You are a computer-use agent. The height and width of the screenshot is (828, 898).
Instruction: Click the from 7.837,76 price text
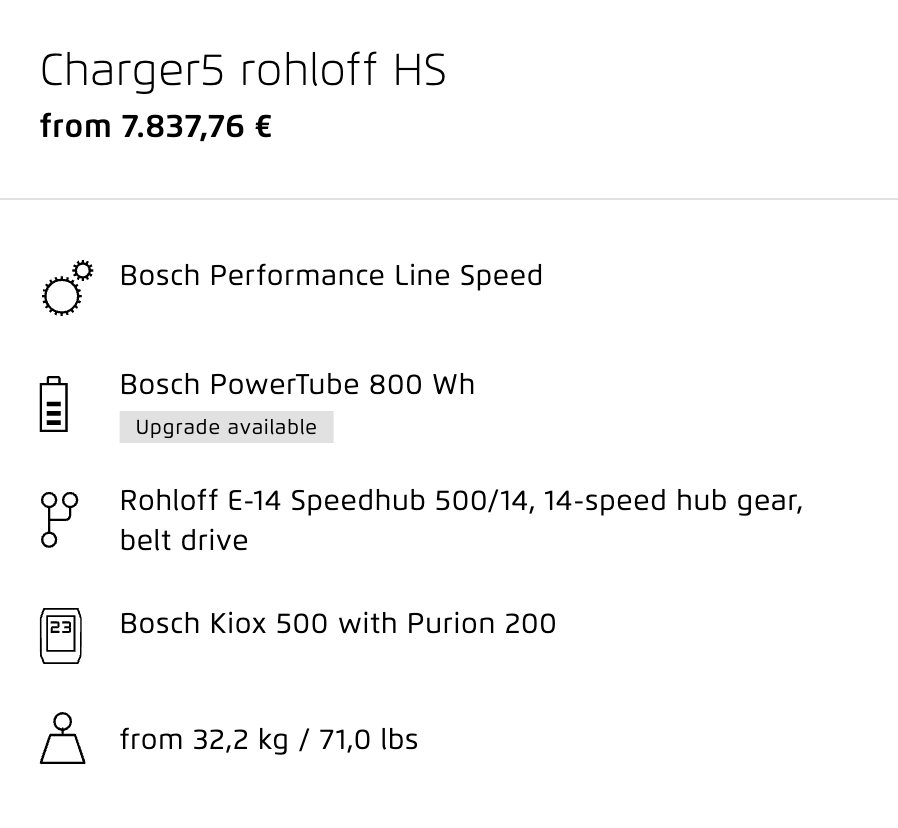coord(142,126)
